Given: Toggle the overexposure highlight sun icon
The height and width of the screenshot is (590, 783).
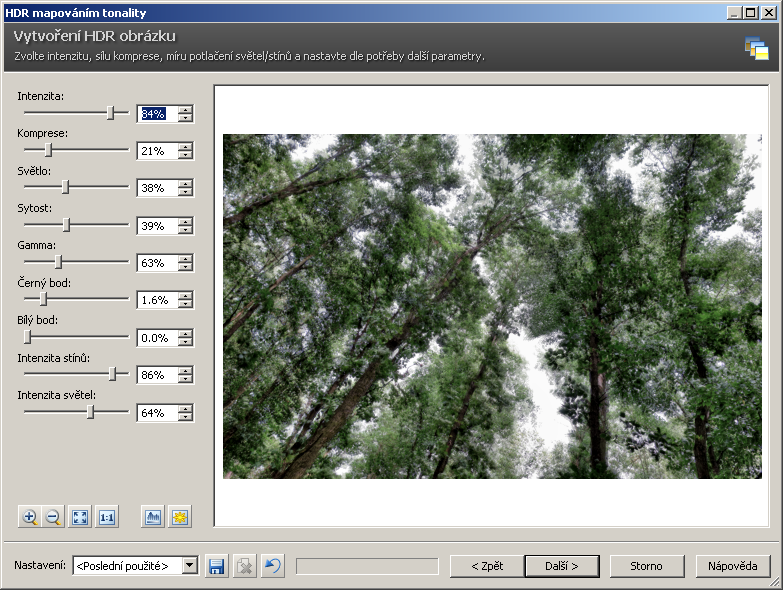Looking at the screenshot, I should tap(179, 517).
